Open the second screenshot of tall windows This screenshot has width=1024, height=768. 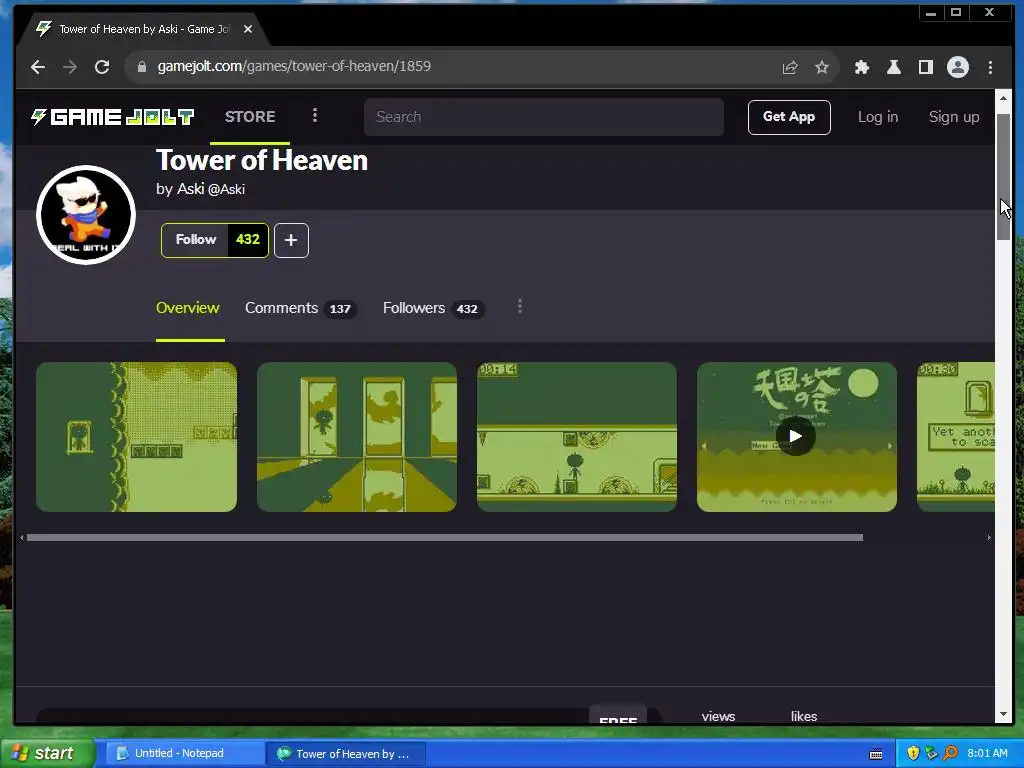(357, 437)
